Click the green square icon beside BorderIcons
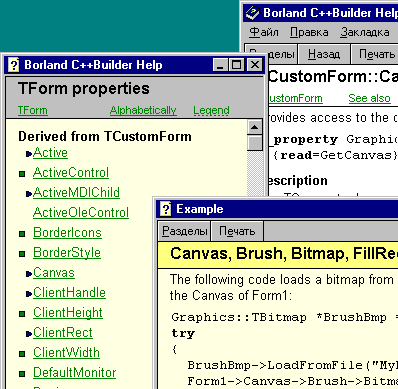This screenshot has width=398, height=389. 22,234
